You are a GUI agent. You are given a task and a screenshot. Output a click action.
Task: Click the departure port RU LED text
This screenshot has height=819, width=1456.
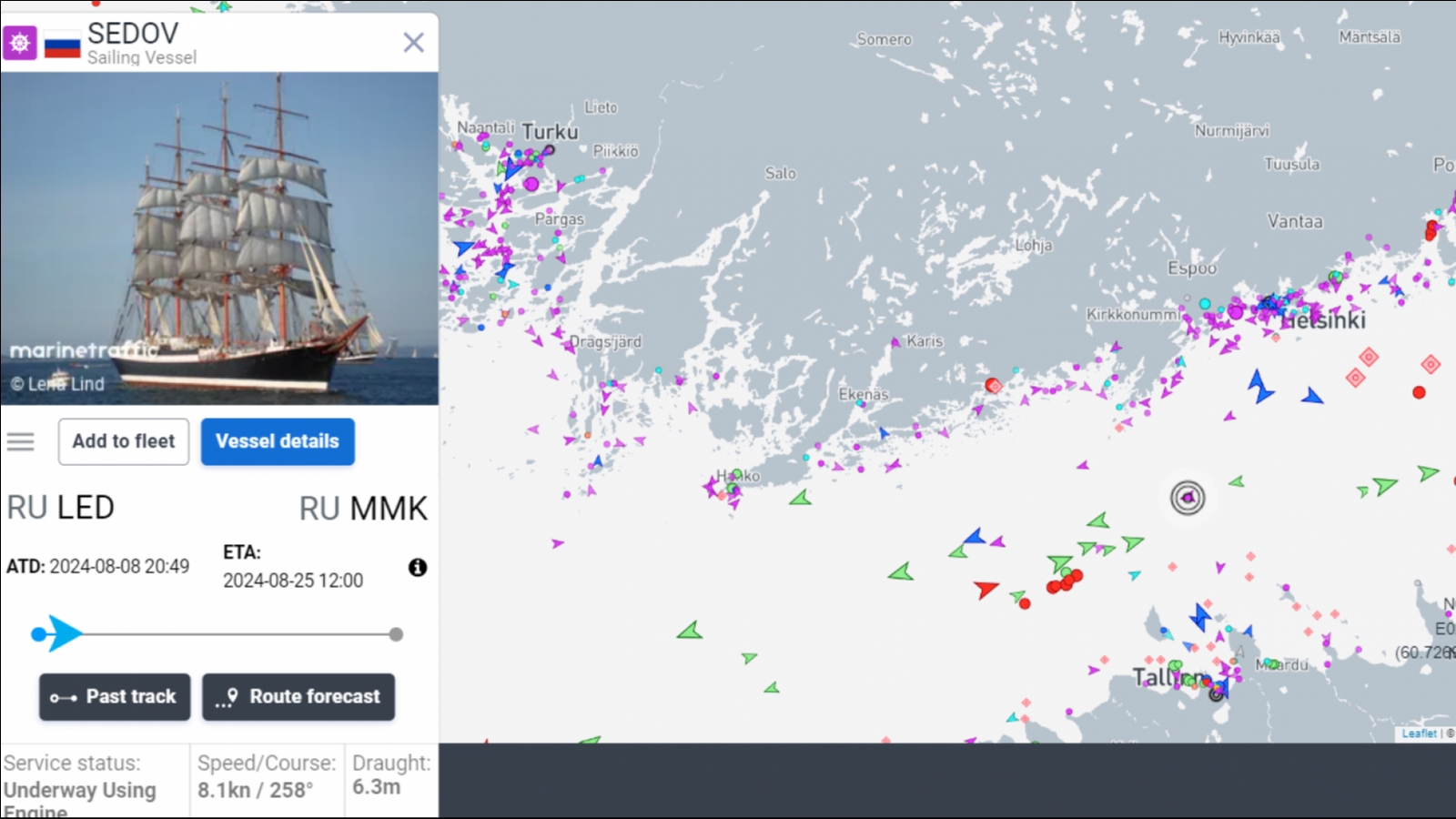[x=60, y=508]
